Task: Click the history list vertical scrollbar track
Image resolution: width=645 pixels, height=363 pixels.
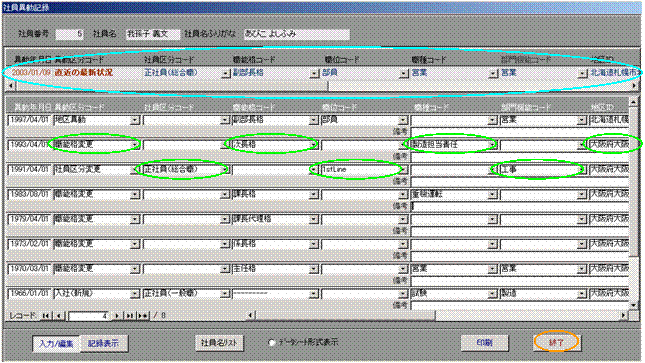Action: (x=633, y=278)
